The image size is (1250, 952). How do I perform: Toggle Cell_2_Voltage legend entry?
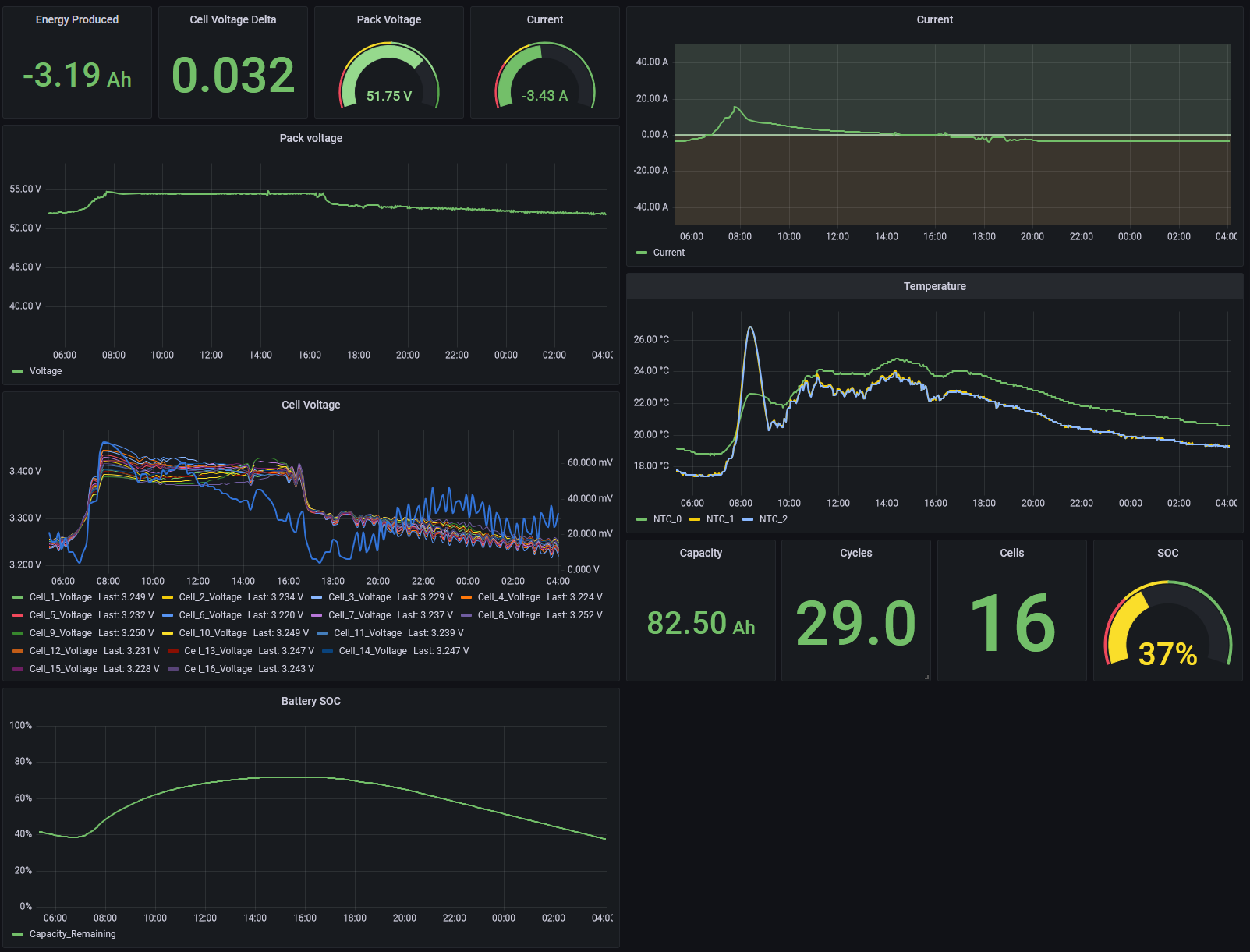pyautogui.click(x=211, y=597)
